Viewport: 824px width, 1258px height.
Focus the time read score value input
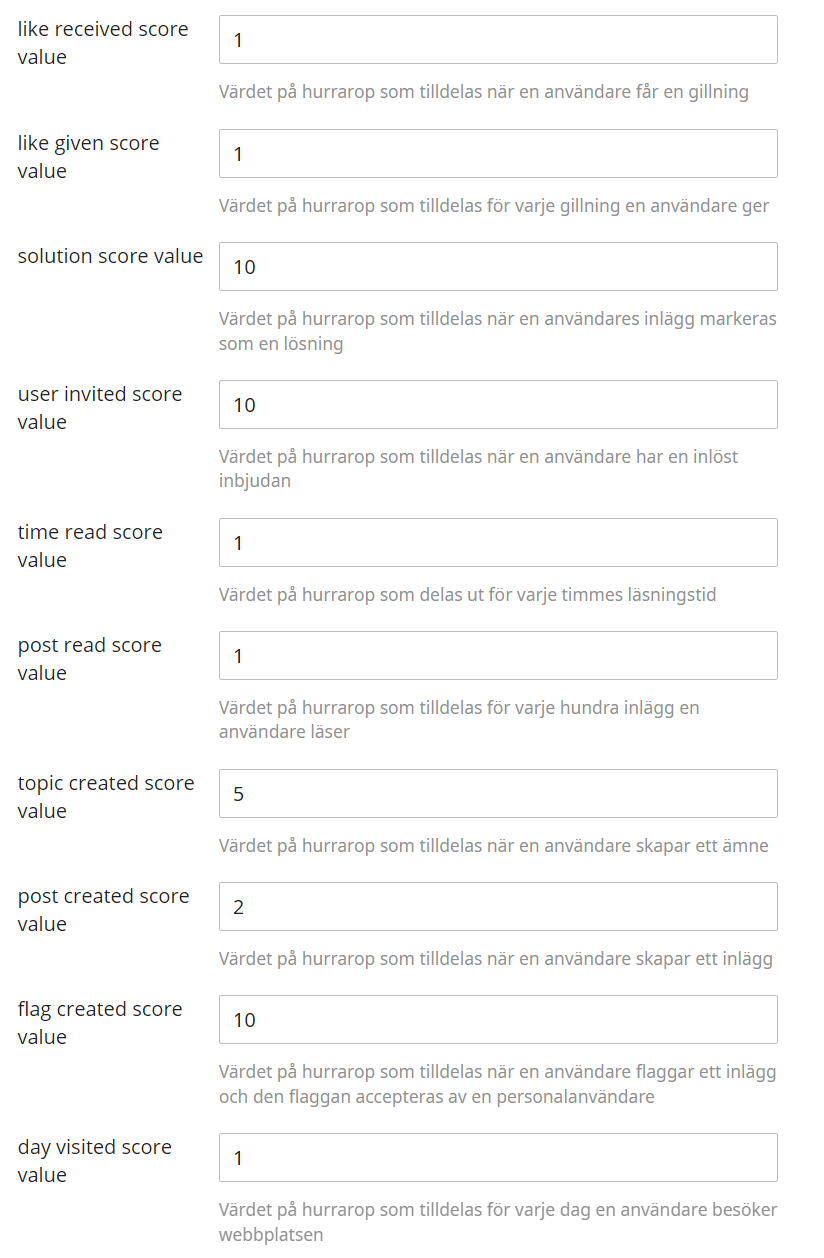(x=498, y=543)
